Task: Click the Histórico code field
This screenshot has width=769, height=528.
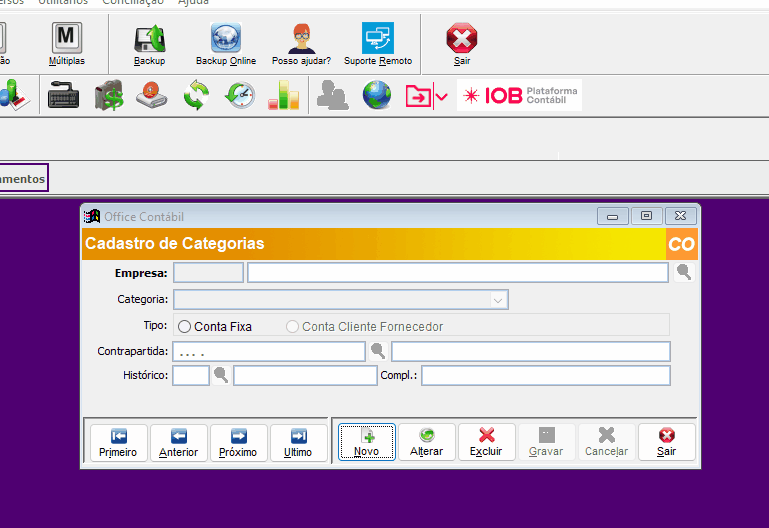Action: pyautogui.click(x=191, y=376)
